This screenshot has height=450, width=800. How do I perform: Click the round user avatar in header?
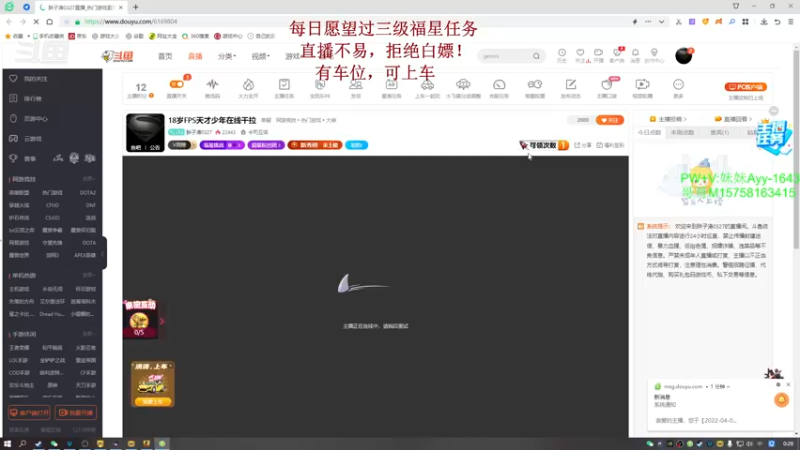(684, 56)
